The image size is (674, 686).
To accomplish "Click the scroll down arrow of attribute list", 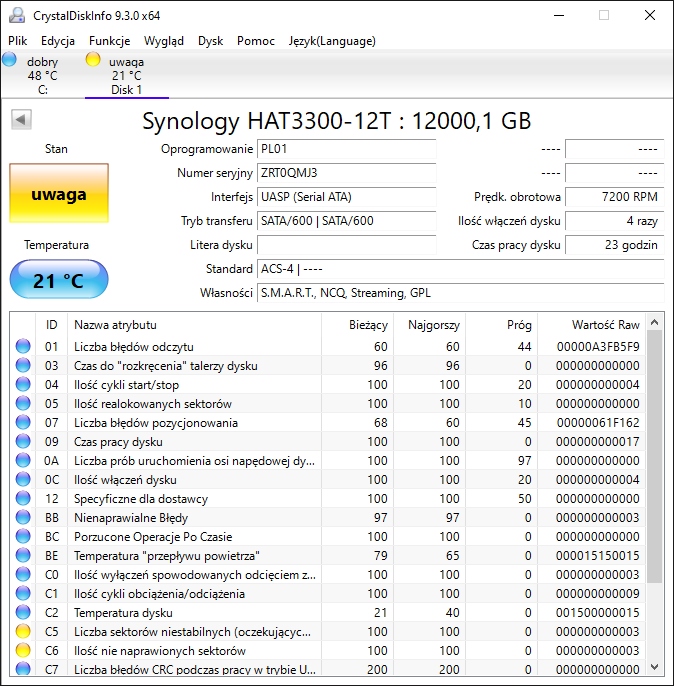I will pyautogui.click(x=654, y=667).
